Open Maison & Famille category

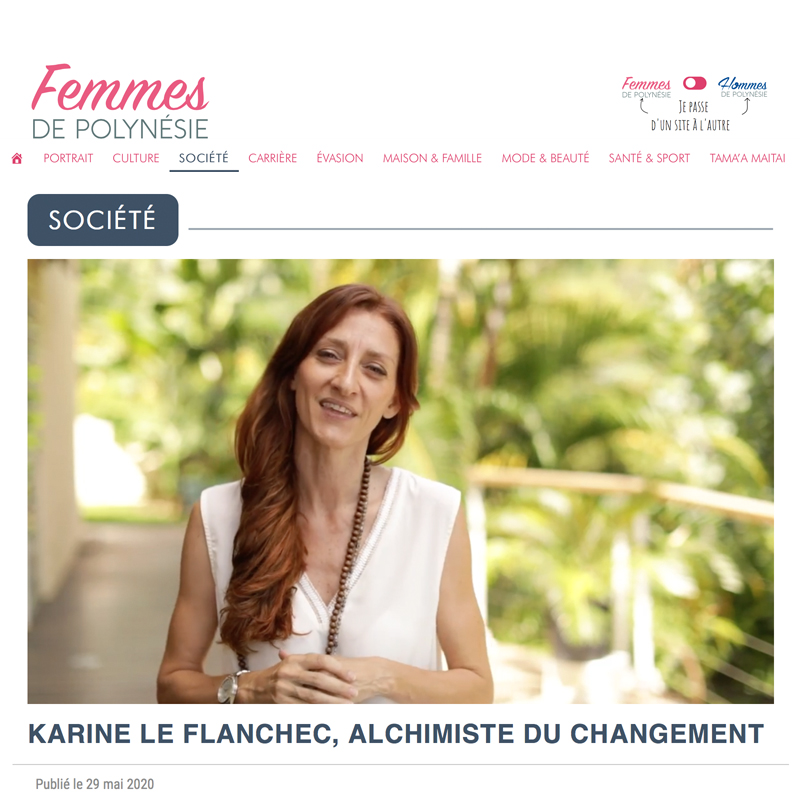coord(432,158)
